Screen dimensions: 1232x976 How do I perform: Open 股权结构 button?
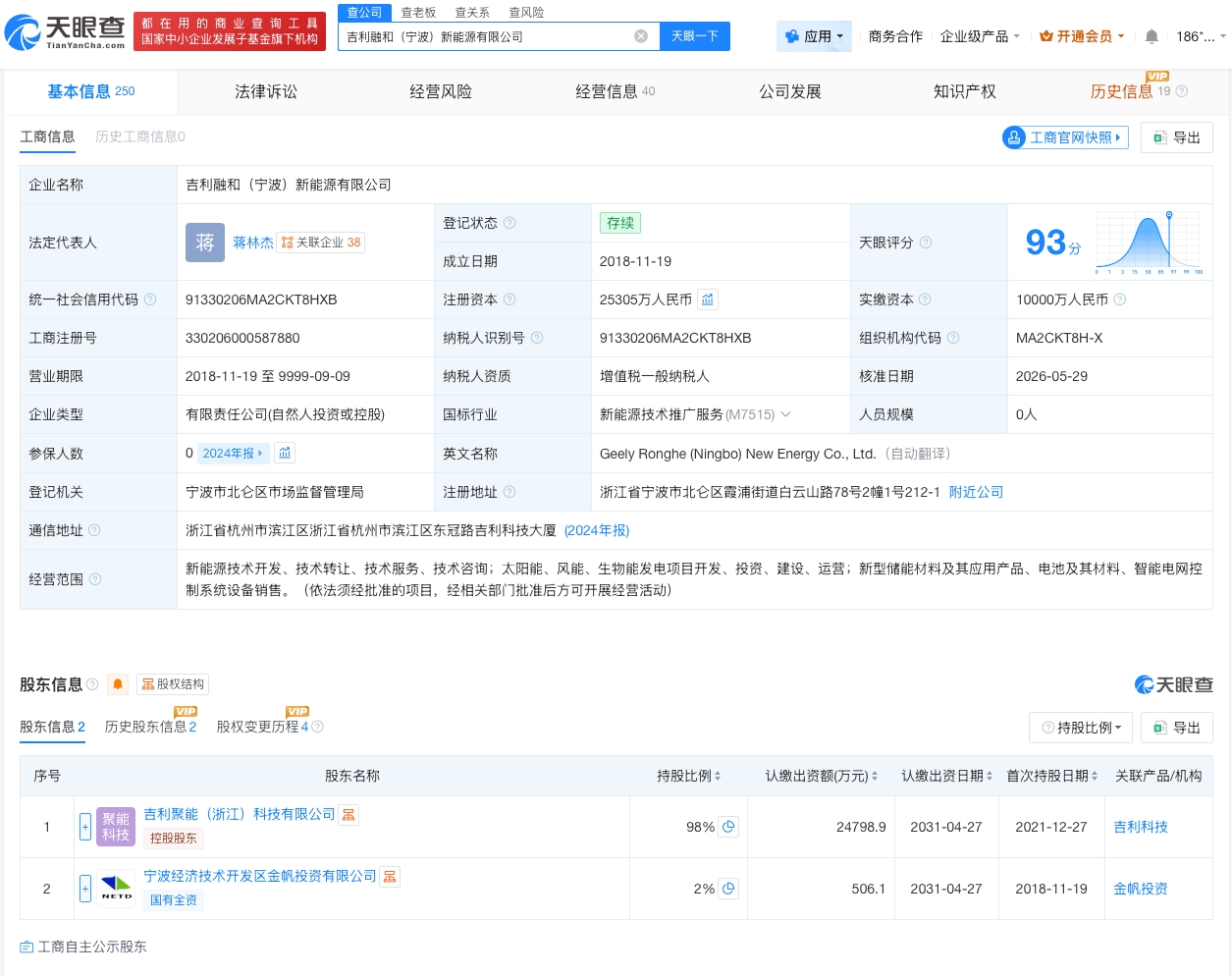point(173,684)
